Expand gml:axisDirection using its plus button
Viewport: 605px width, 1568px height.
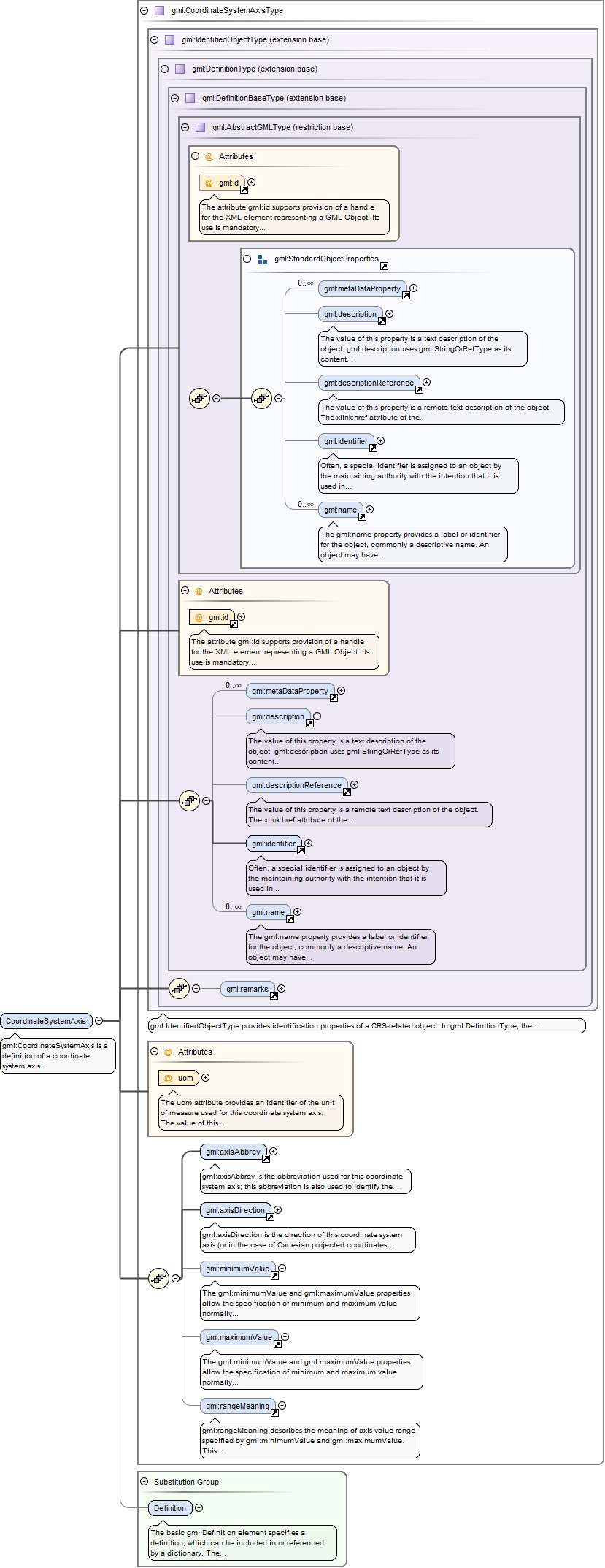(277, 1210)
